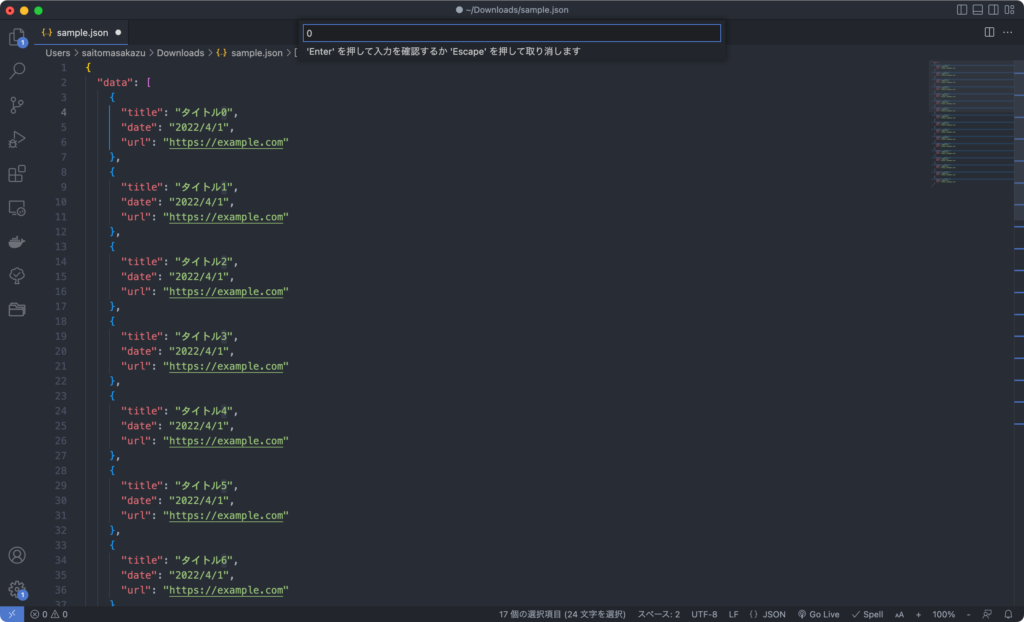Open the editor more actions ellipsis menu
1024x622 pixels.
[1007, 32]
